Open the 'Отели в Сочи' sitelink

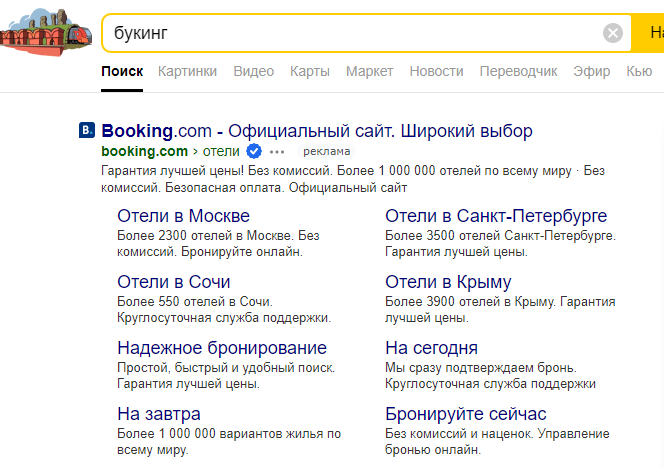coord(174,282)
